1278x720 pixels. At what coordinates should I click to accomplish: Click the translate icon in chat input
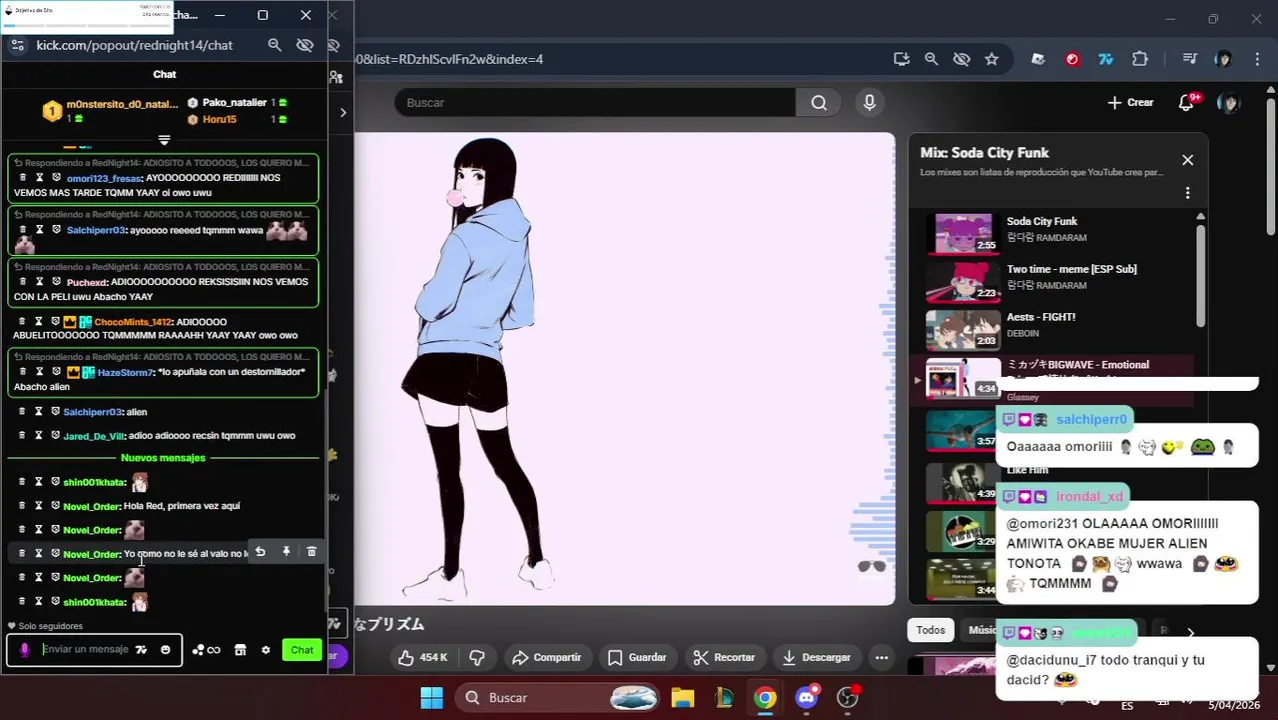pyautogui.click(x=141, y=650)
